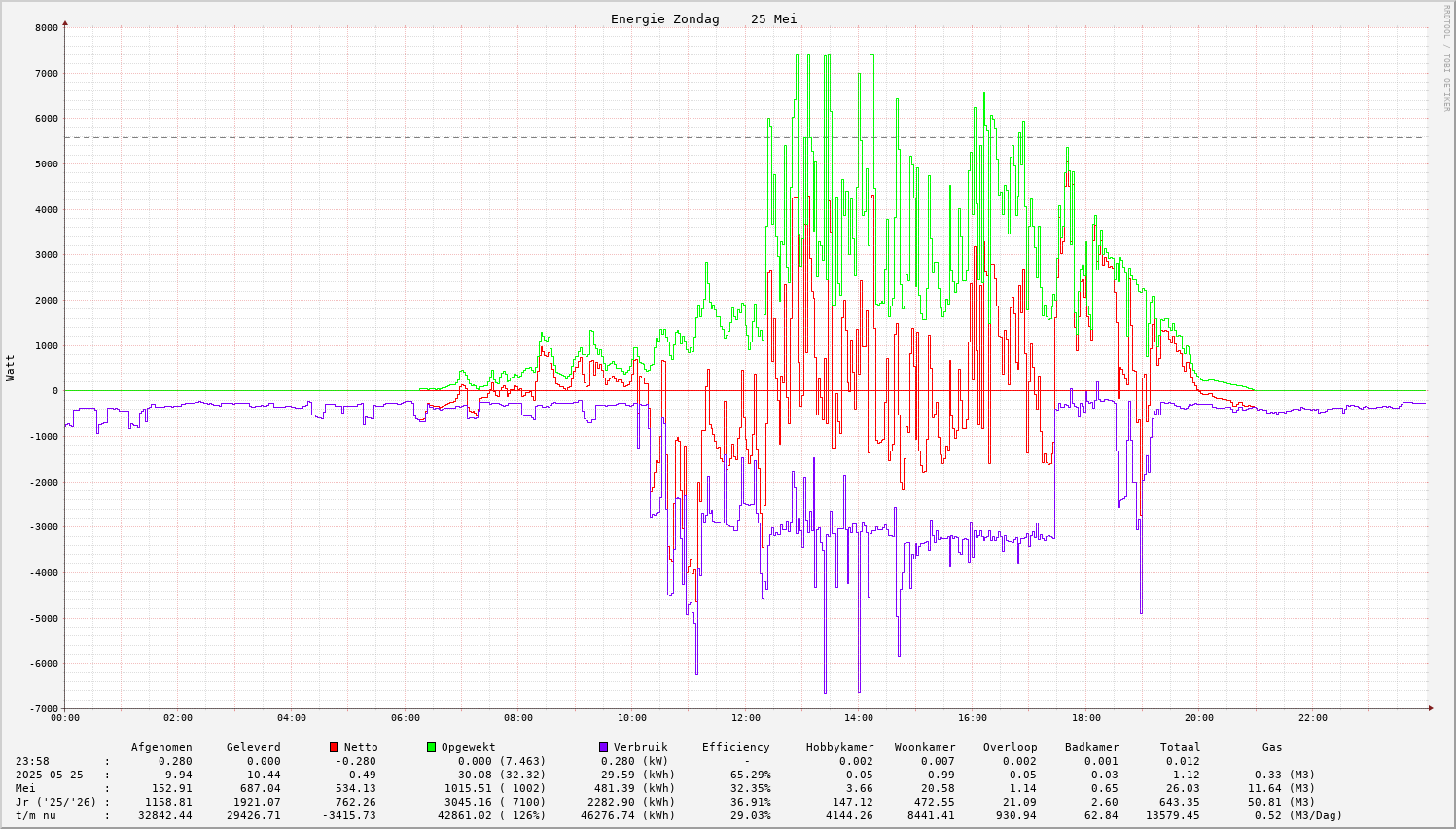
Task: Click the Woonkamer column header
Action: point(924,747)
